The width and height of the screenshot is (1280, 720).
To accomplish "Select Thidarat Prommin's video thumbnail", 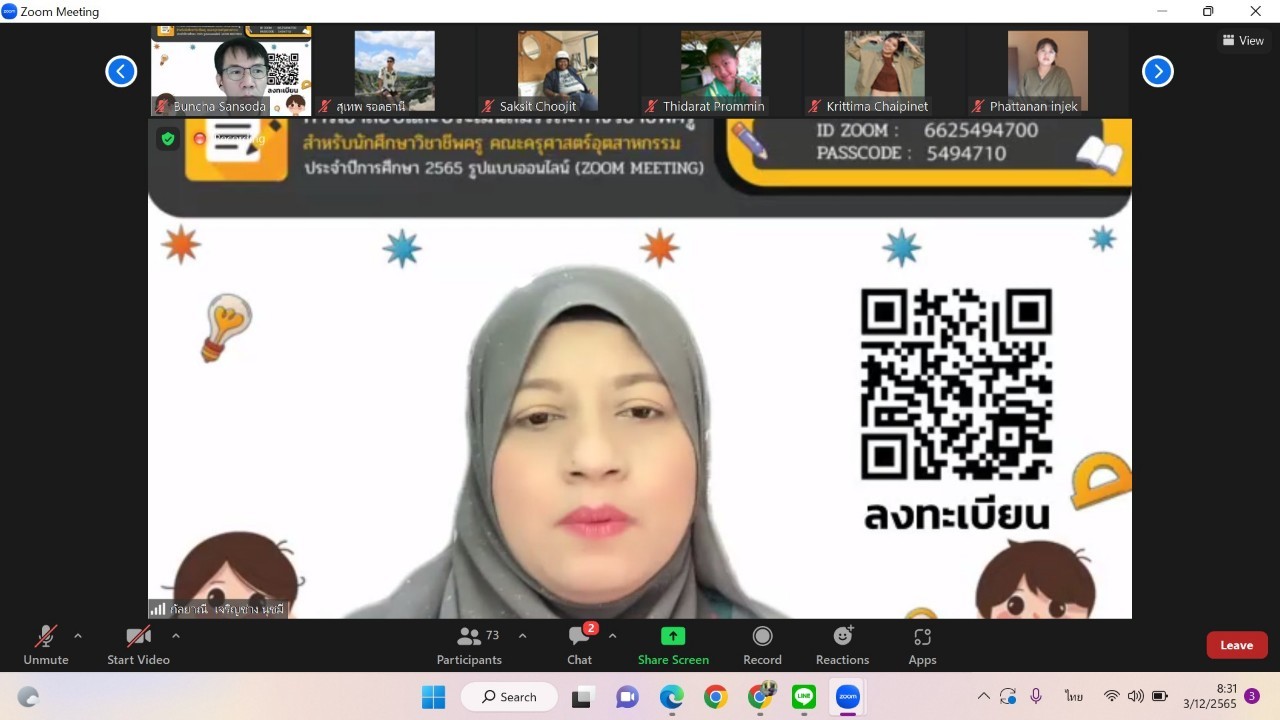I will (x=721, y=70).
